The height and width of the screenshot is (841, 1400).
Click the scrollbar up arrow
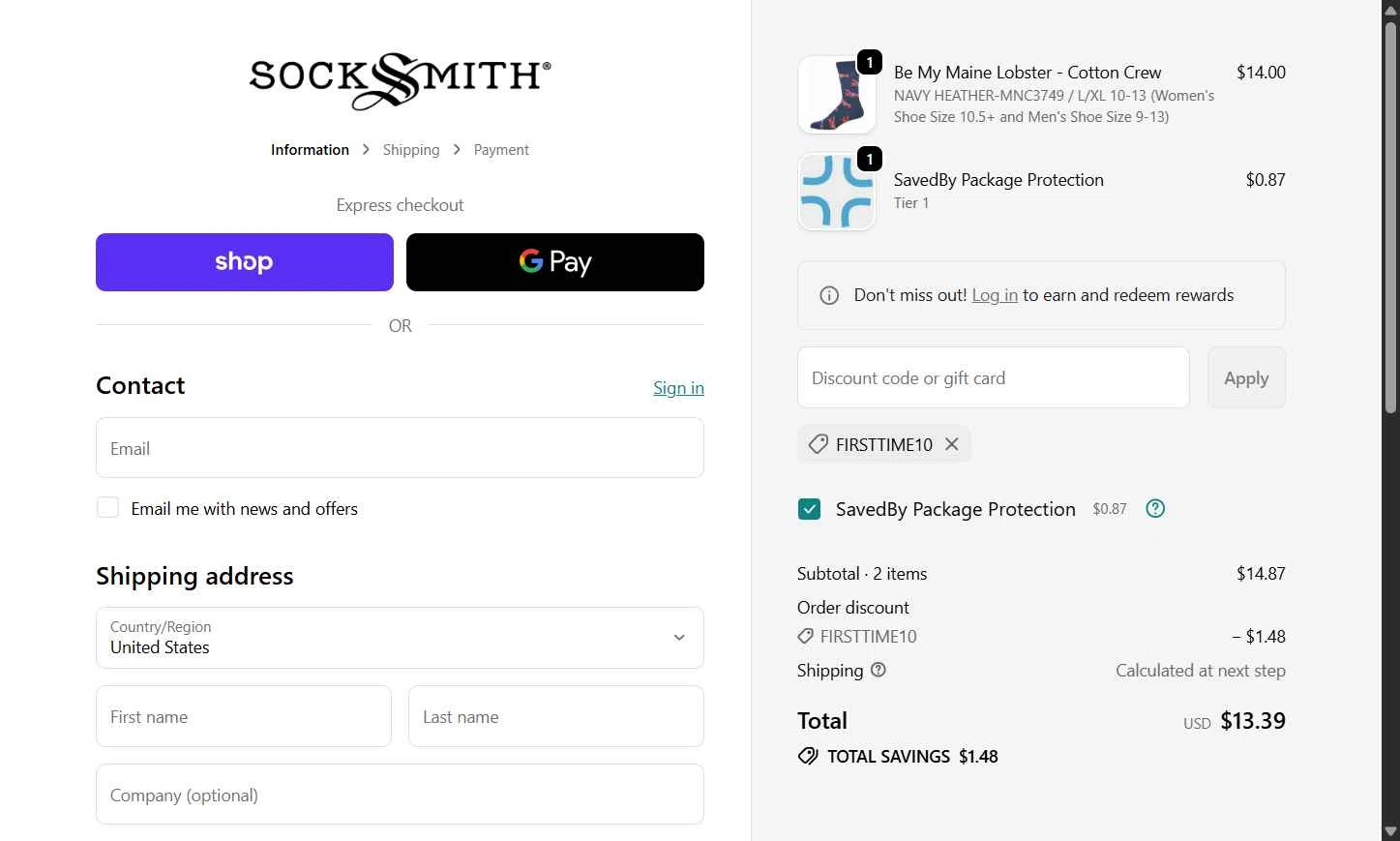click(x=1390, y=9)
